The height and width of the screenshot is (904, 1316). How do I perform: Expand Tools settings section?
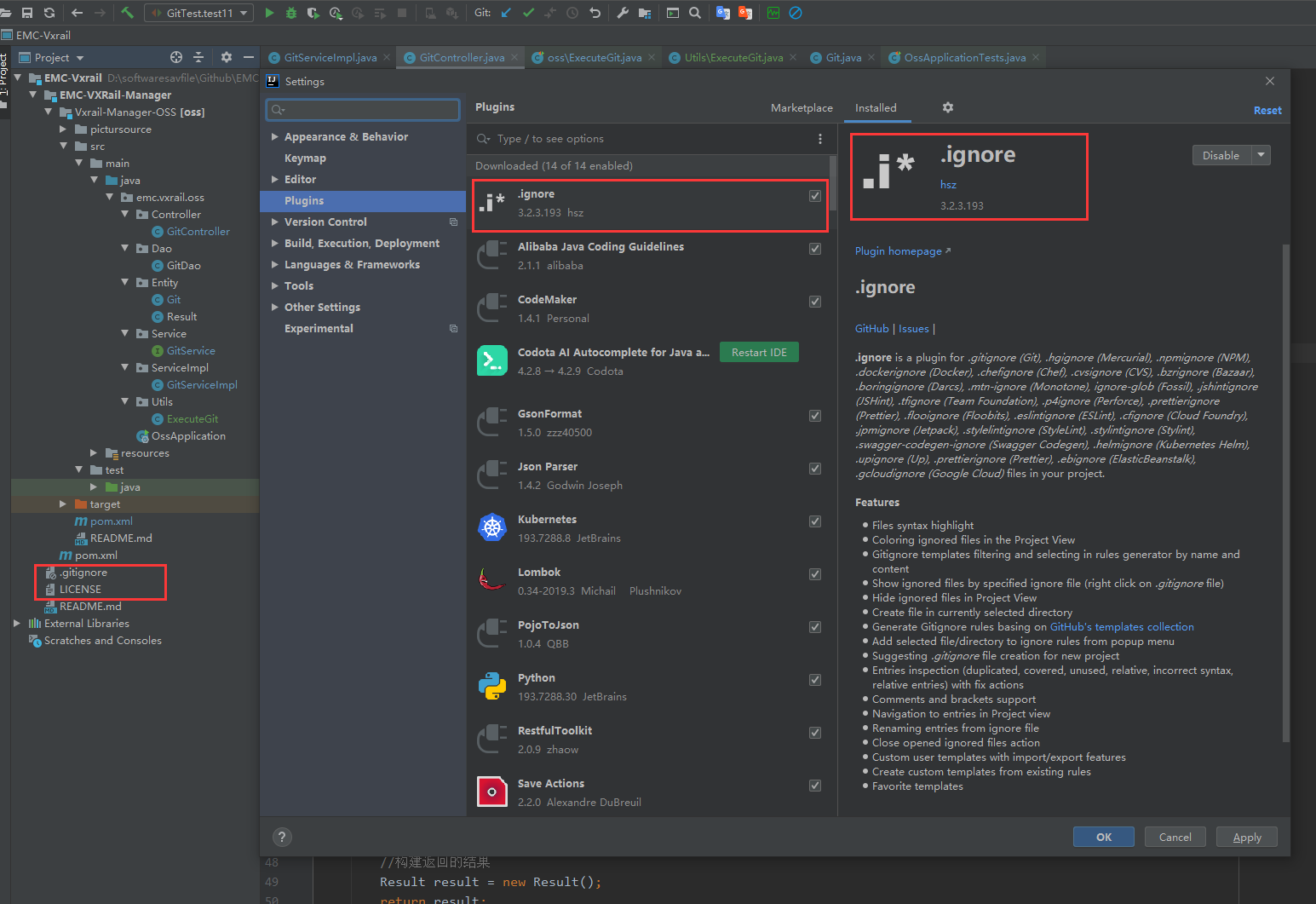(x=275, y=285)
